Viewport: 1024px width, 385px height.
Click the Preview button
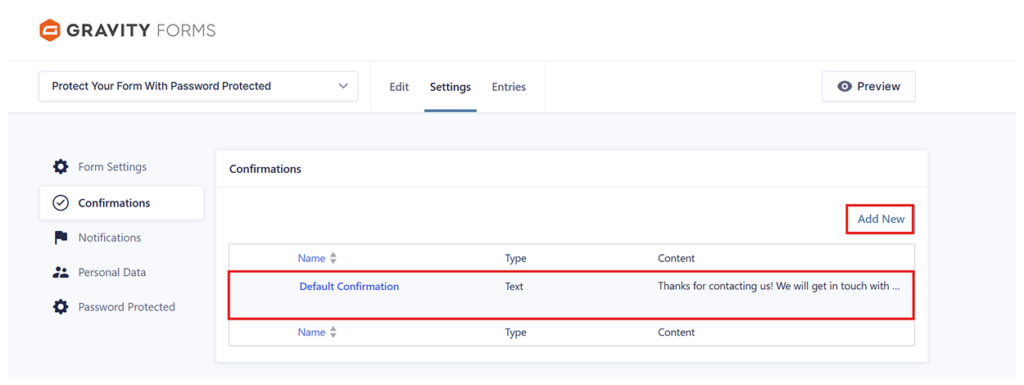(869, 86)
